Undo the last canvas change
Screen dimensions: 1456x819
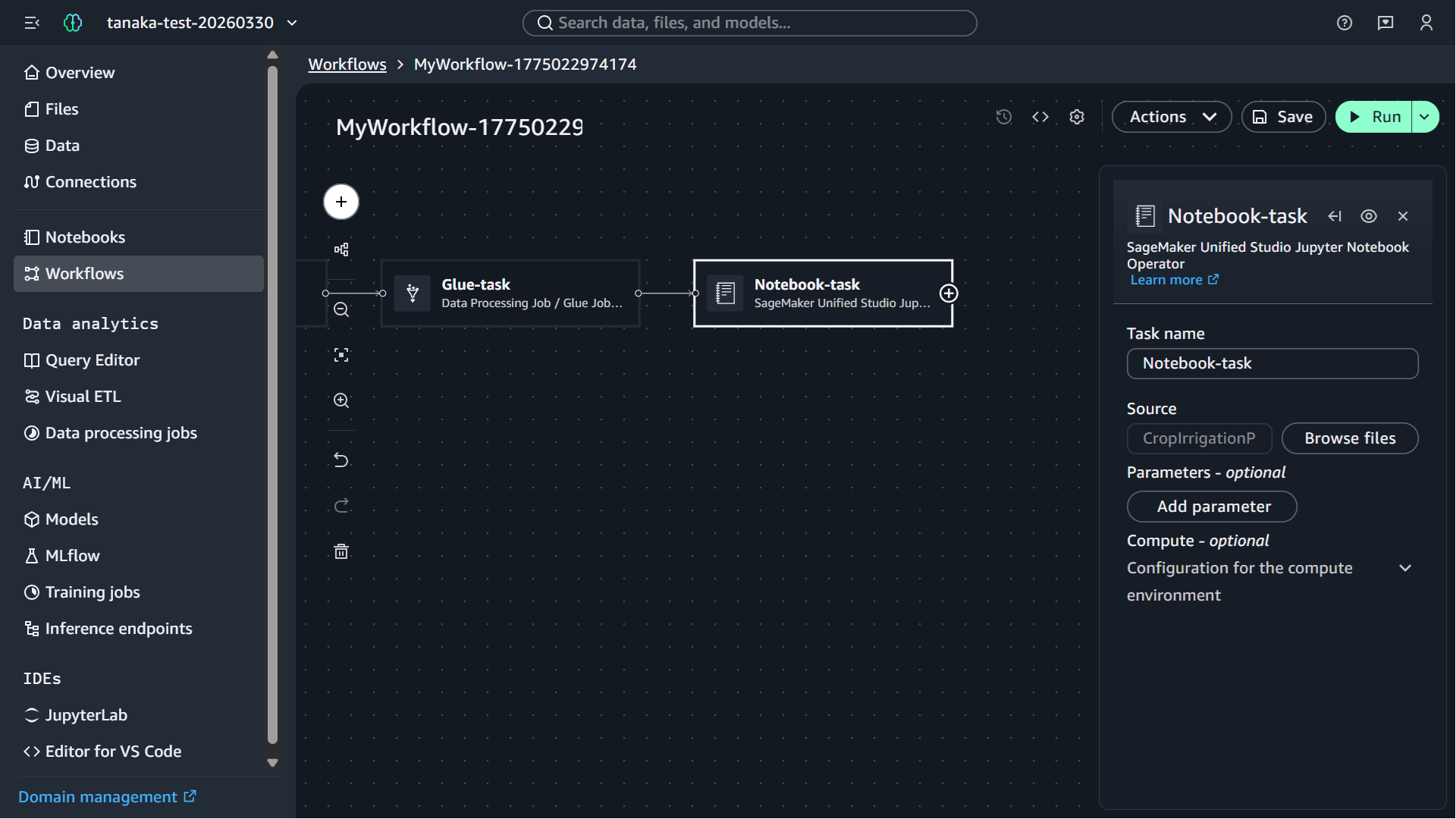click(x=341, y=460)
